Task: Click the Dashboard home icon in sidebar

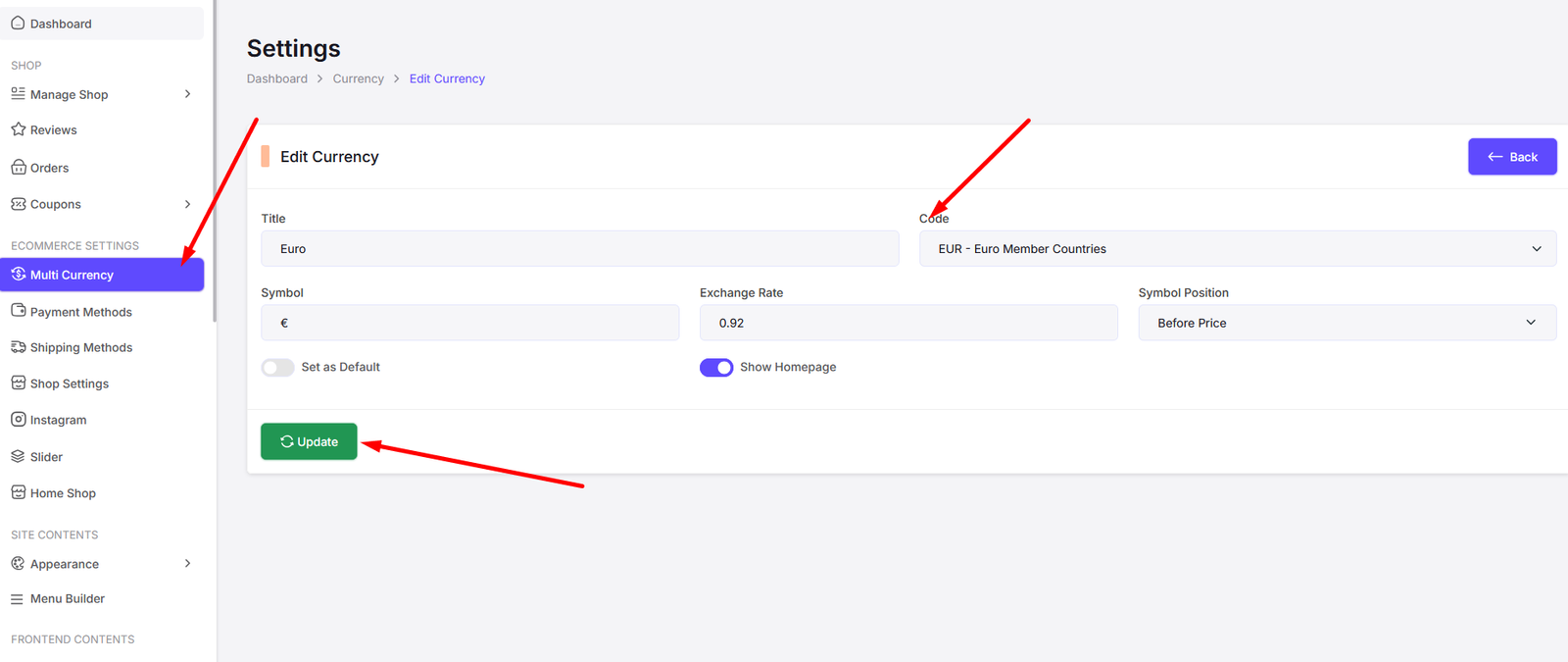Action: point(18,24)
